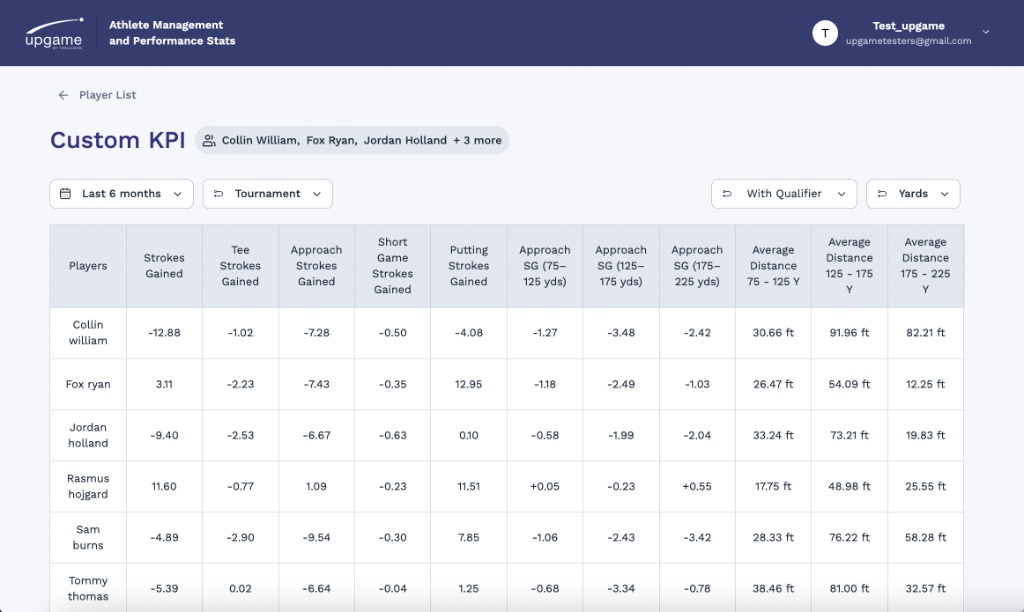The height and width of the screenshot is (612, 1024).
Task: Click the Test_upgame account name
Action: (x=908, y=26)
